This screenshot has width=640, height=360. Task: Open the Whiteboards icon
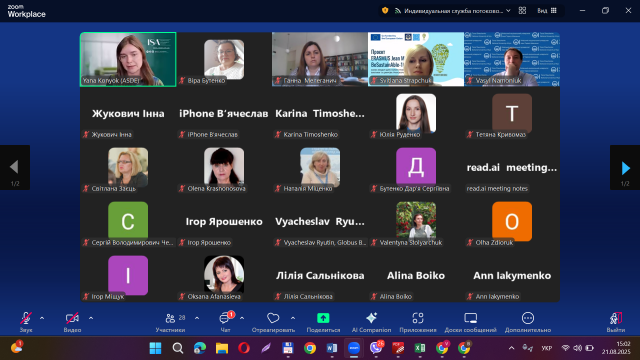coord(470,318)
